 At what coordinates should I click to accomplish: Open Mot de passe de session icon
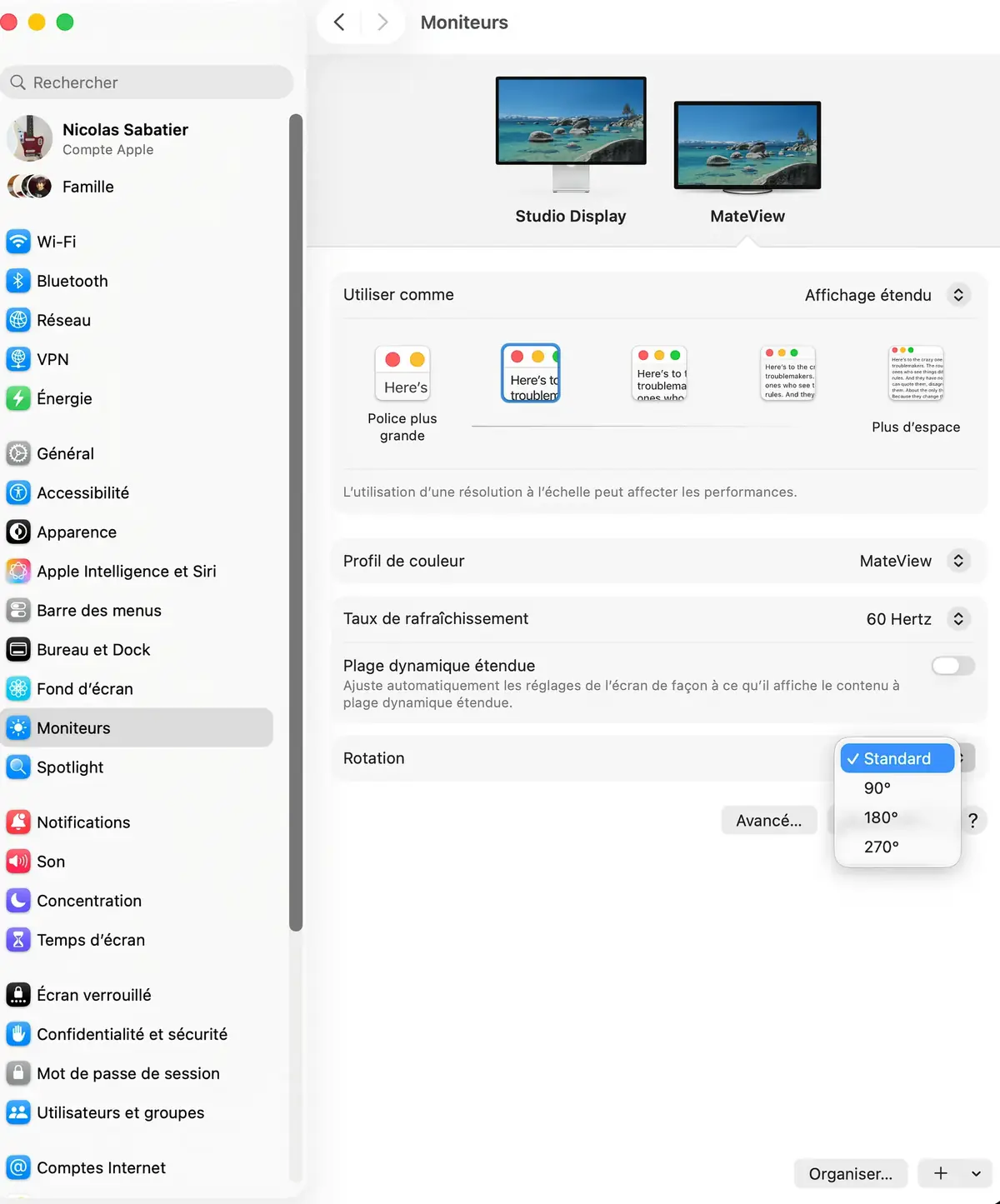[18, 1073]
